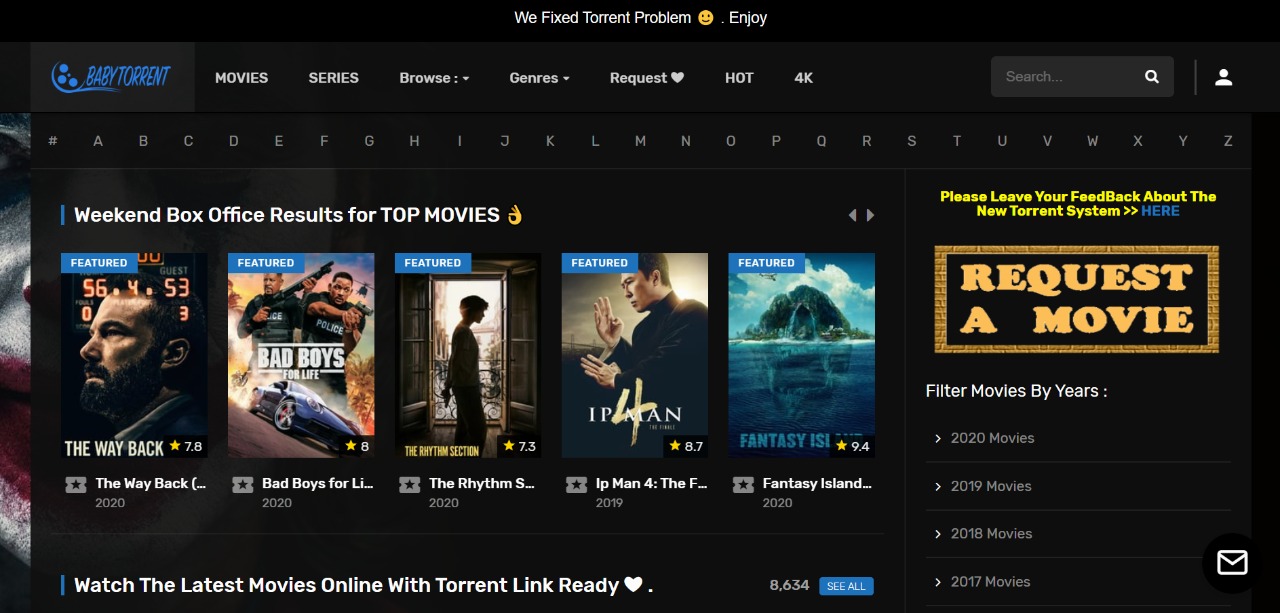Click Bad Boys for Life title link
This screenshot has height=613, width=1280.
[x=318, y=483]
